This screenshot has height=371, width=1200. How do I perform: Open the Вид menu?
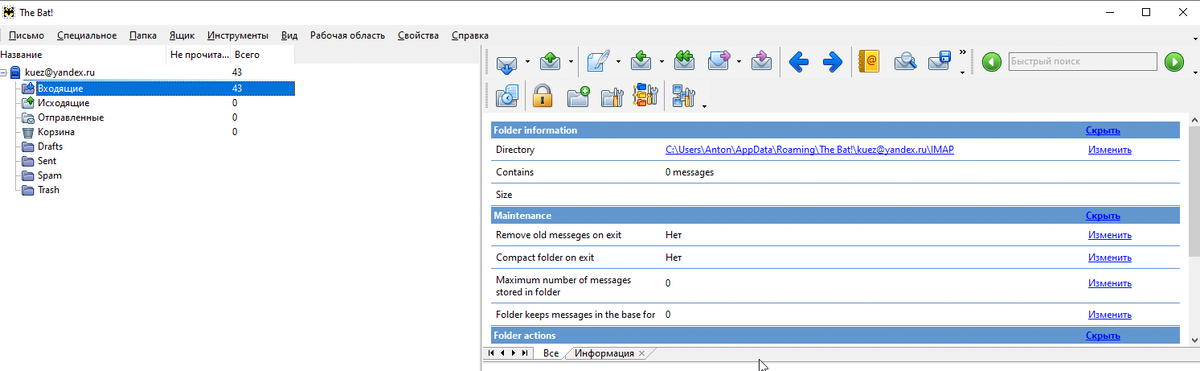(289, 35)
